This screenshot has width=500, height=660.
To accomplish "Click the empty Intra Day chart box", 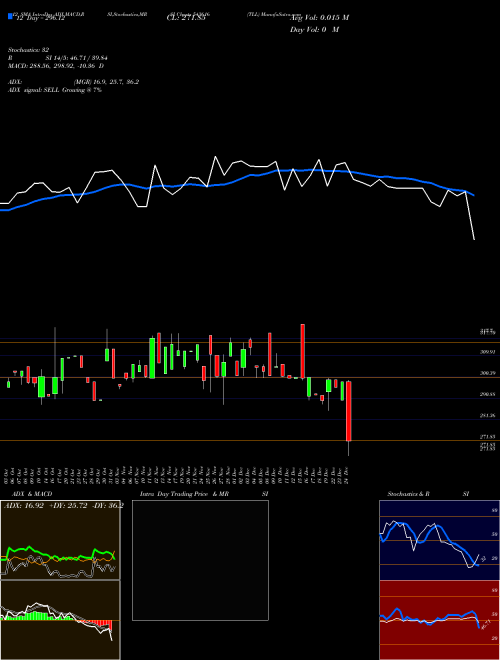I will tap(200, 560).
